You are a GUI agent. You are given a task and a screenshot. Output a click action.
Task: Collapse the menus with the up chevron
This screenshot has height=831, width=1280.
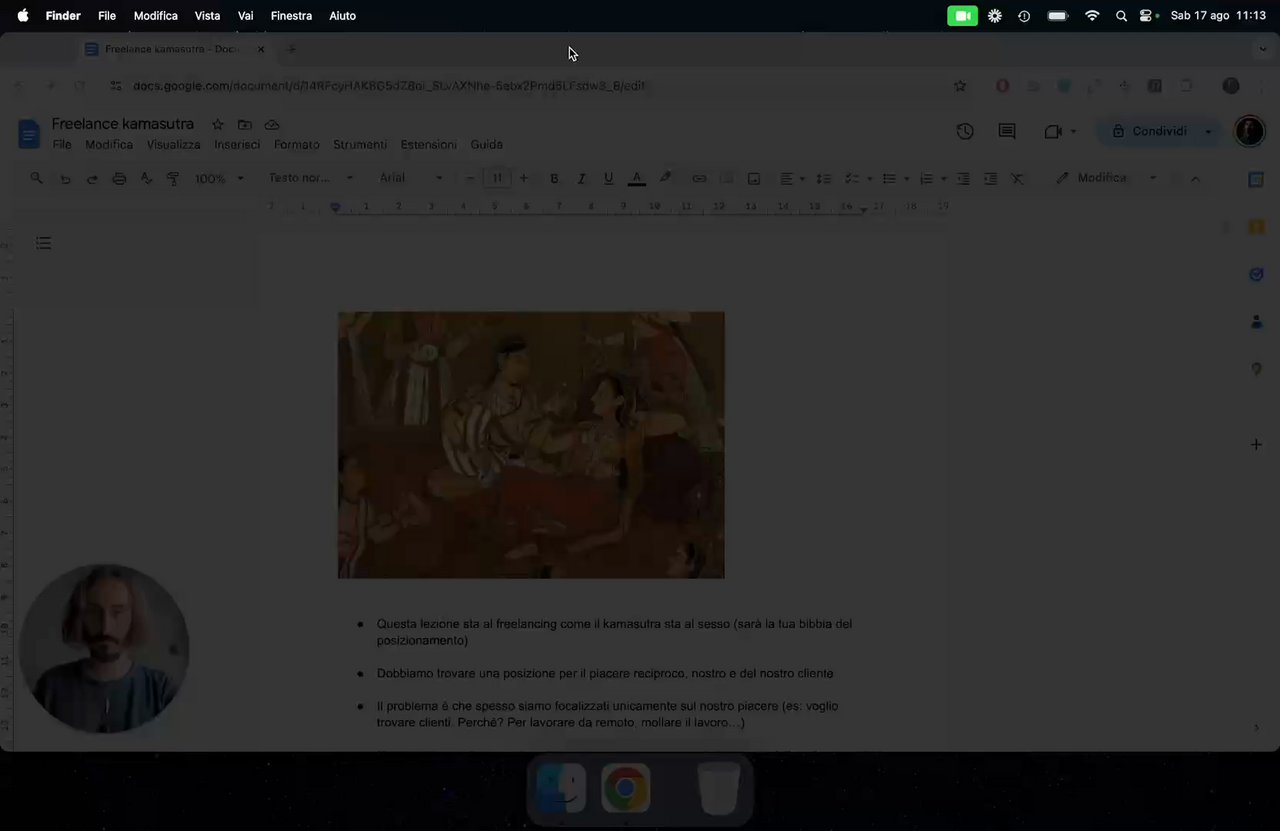(x=1195, y=178)
